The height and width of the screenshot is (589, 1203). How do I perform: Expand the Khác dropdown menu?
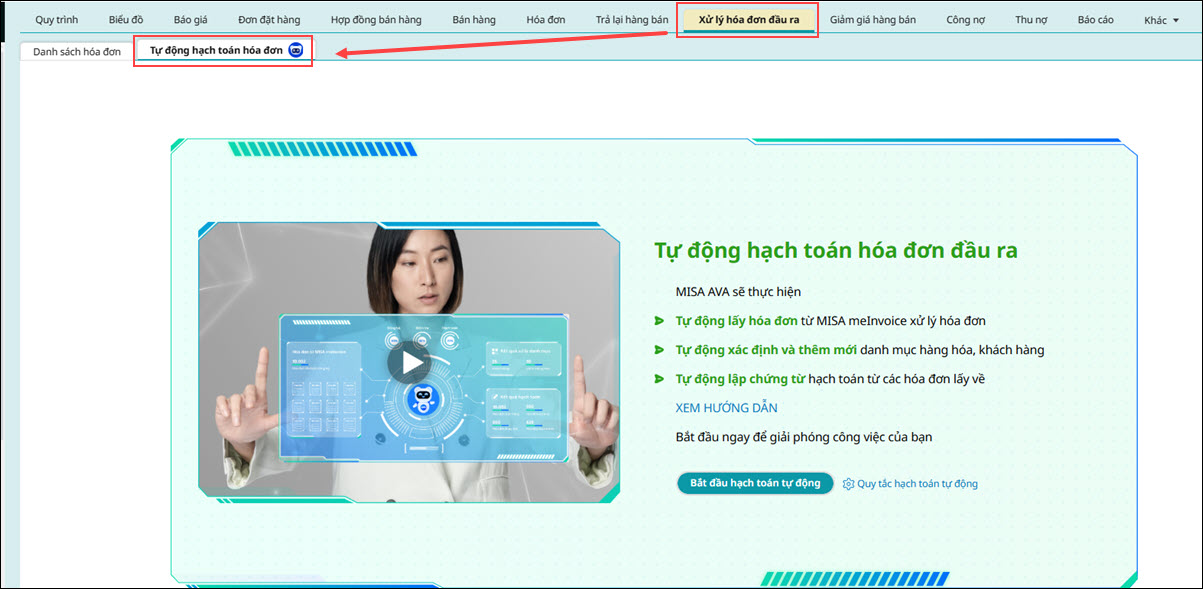pos(1160,20)
